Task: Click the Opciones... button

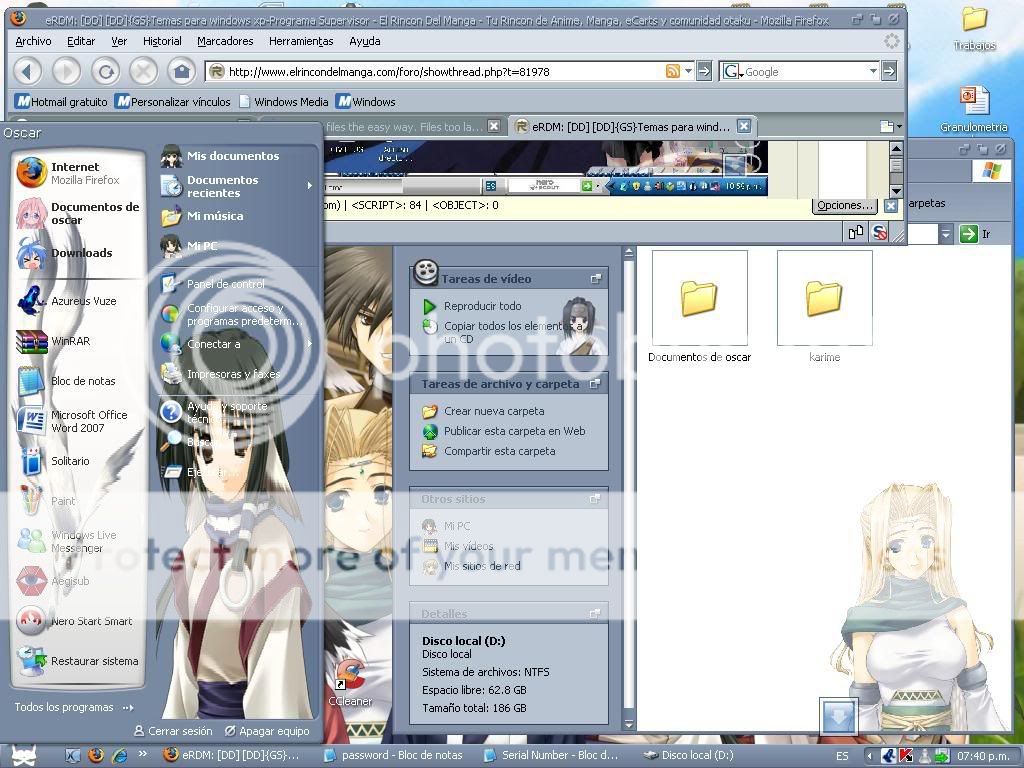Action: tap(845, 205)
